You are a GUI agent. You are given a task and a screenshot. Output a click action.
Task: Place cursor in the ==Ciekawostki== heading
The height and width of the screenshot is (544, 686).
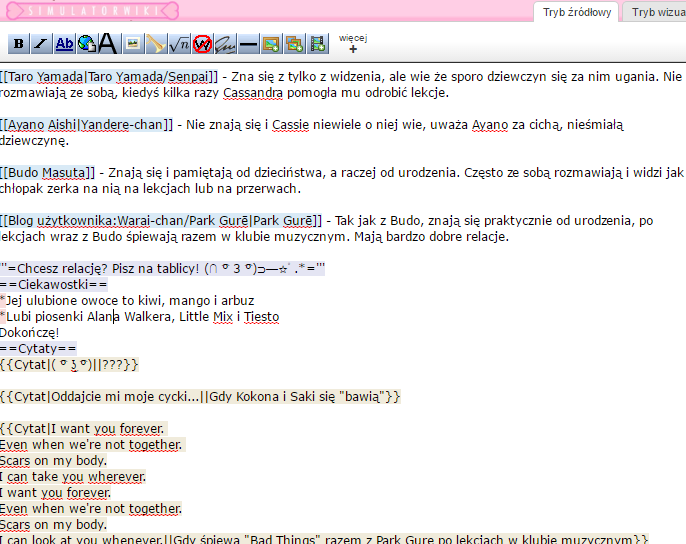tap(53, 285)
